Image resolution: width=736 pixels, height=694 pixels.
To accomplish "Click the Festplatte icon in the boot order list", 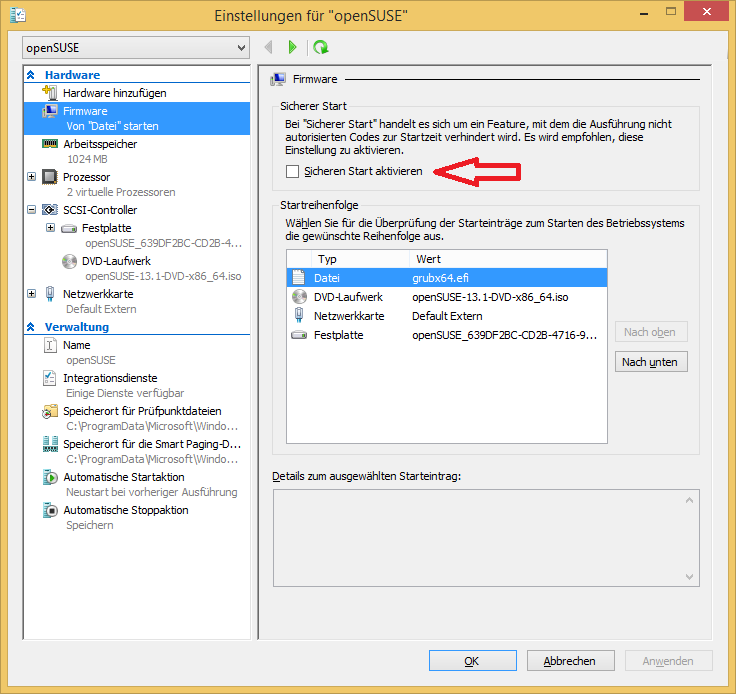I will [299, 335].
